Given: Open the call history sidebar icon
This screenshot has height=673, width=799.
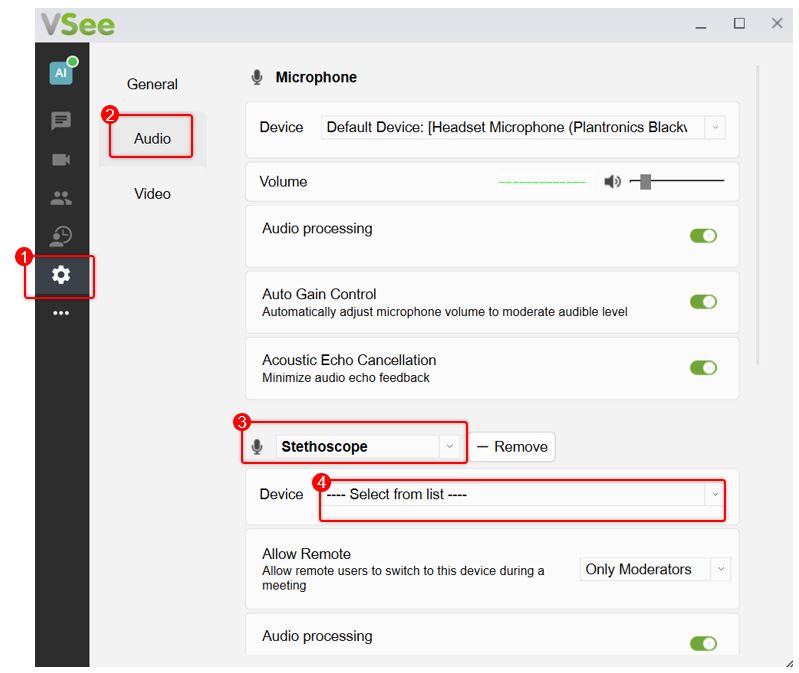Looking at the screenshot, I should (x=61, y=236).
